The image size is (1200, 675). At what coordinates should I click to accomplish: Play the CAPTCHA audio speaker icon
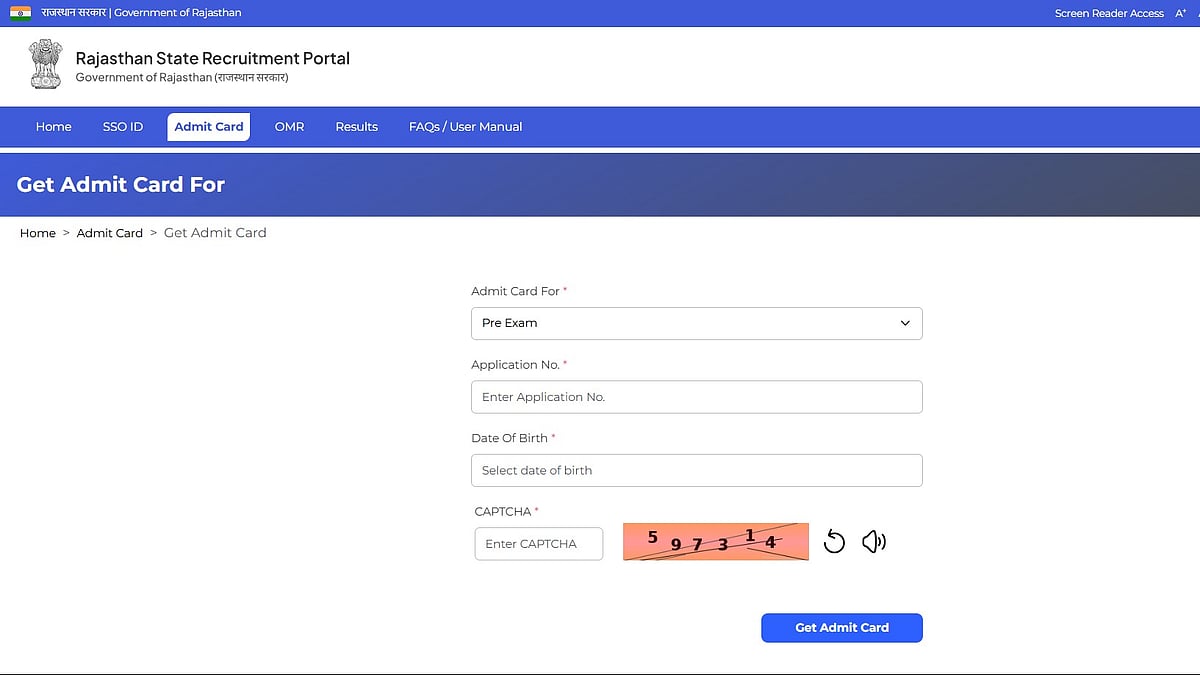(874, 542)
